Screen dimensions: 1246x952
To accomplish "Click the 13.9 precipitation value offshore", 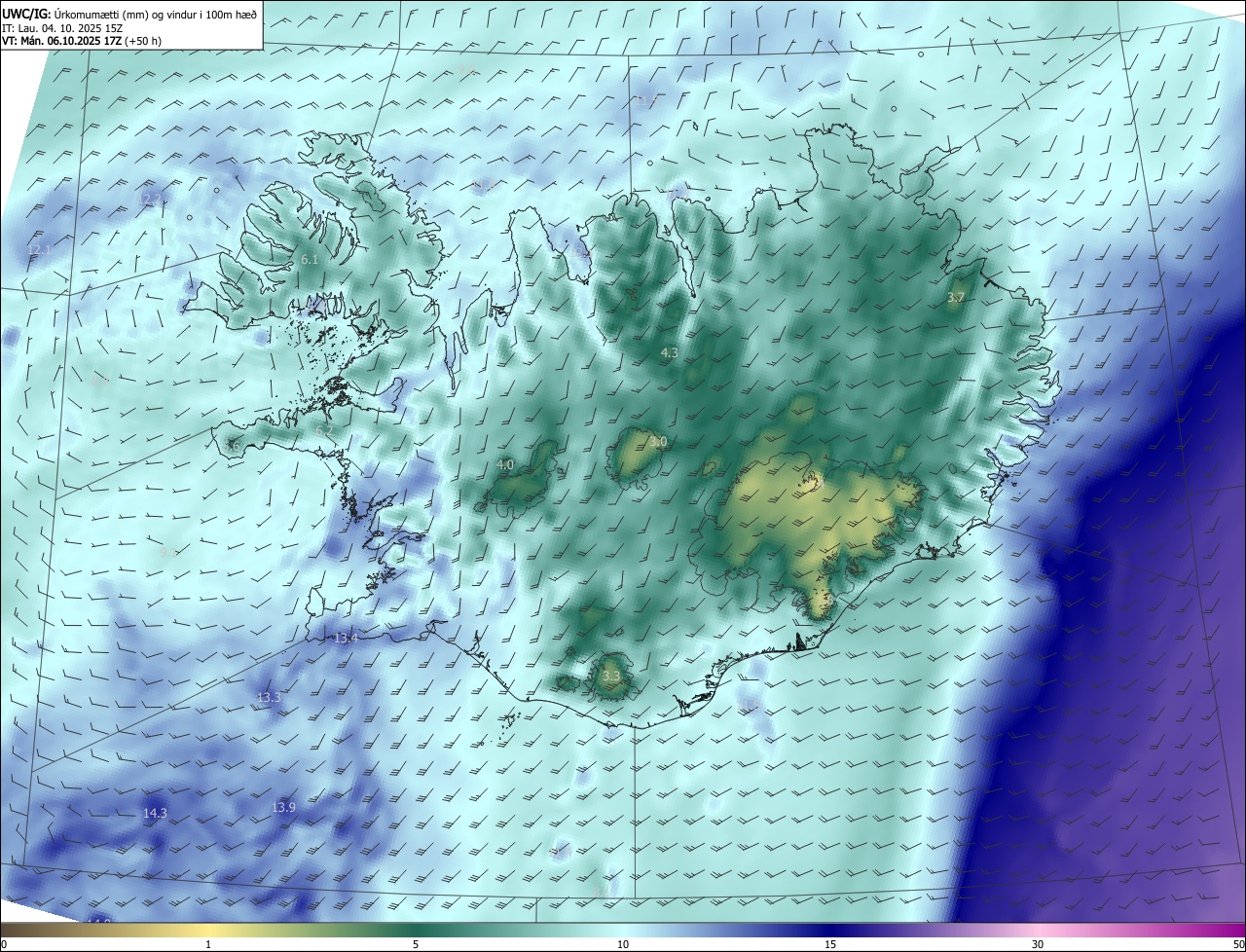I will 283,807.
